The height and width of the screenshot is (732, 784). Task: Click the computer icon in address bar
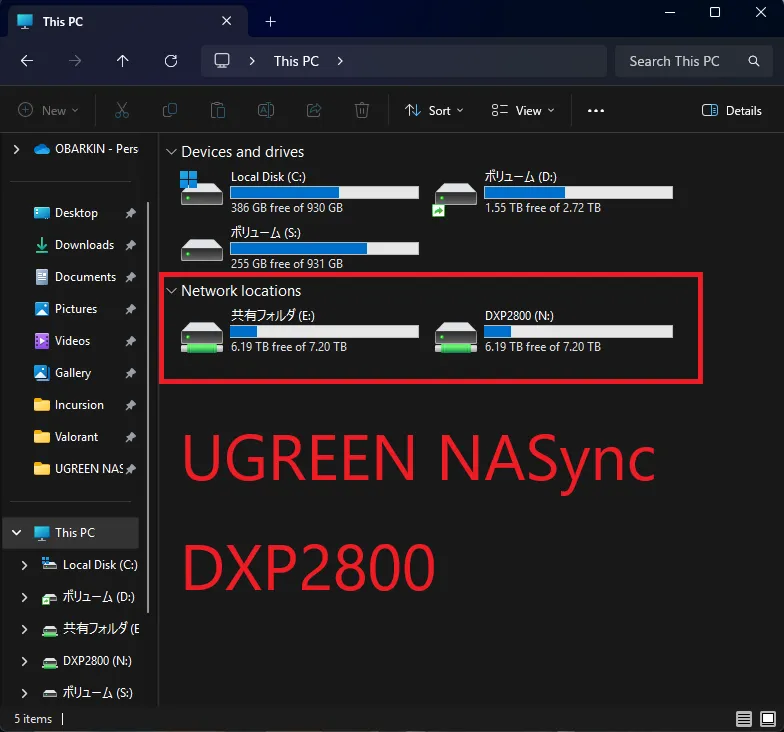[x=222, y=61]
